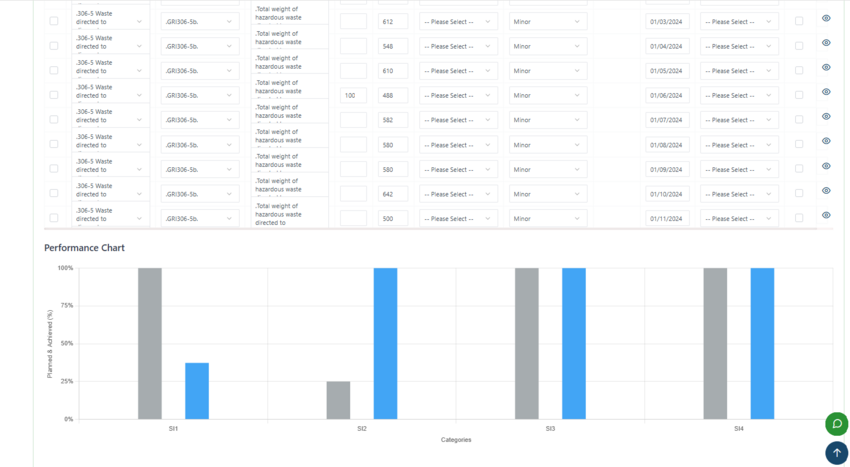Viewport: 850px width, 467px height.
Task: Open the eye icon in the 01/07/2024 row
Action: [x=826, y=117]
